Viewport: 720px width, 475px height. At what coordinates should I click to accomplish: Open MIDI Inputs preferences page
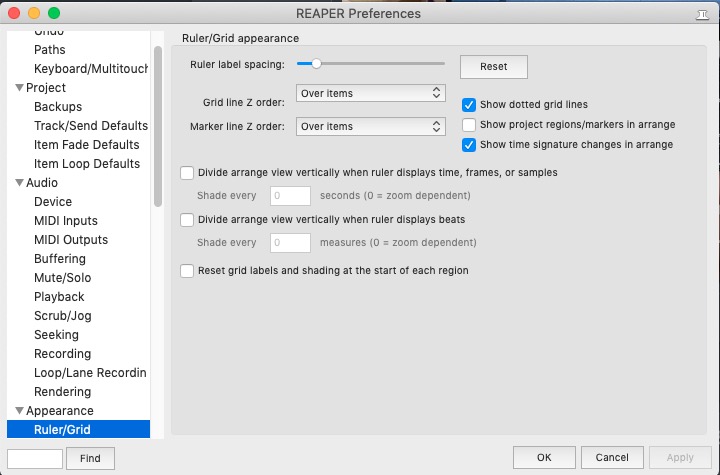(x=66, y=221)
